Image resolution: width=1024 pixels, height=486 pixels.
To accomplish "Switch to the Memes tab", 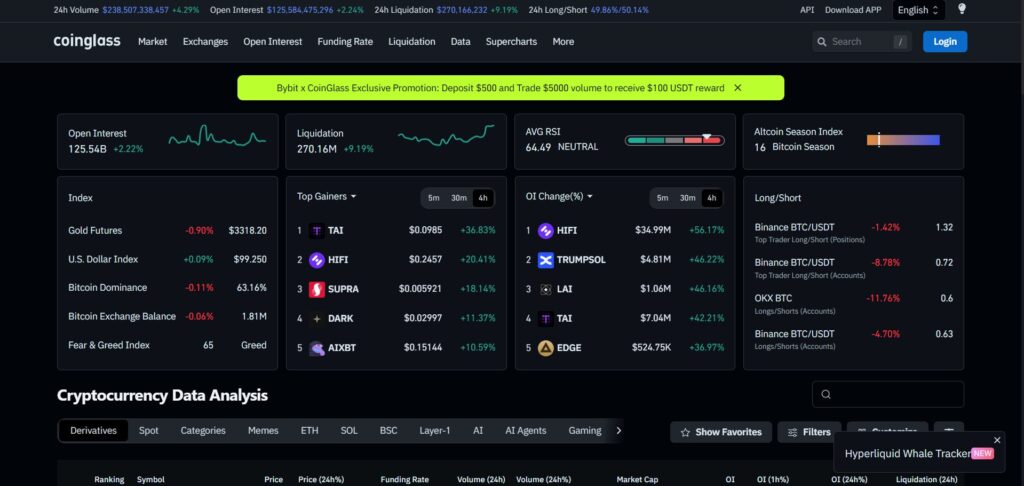I will pyautogui.click(x=263, y=430).
